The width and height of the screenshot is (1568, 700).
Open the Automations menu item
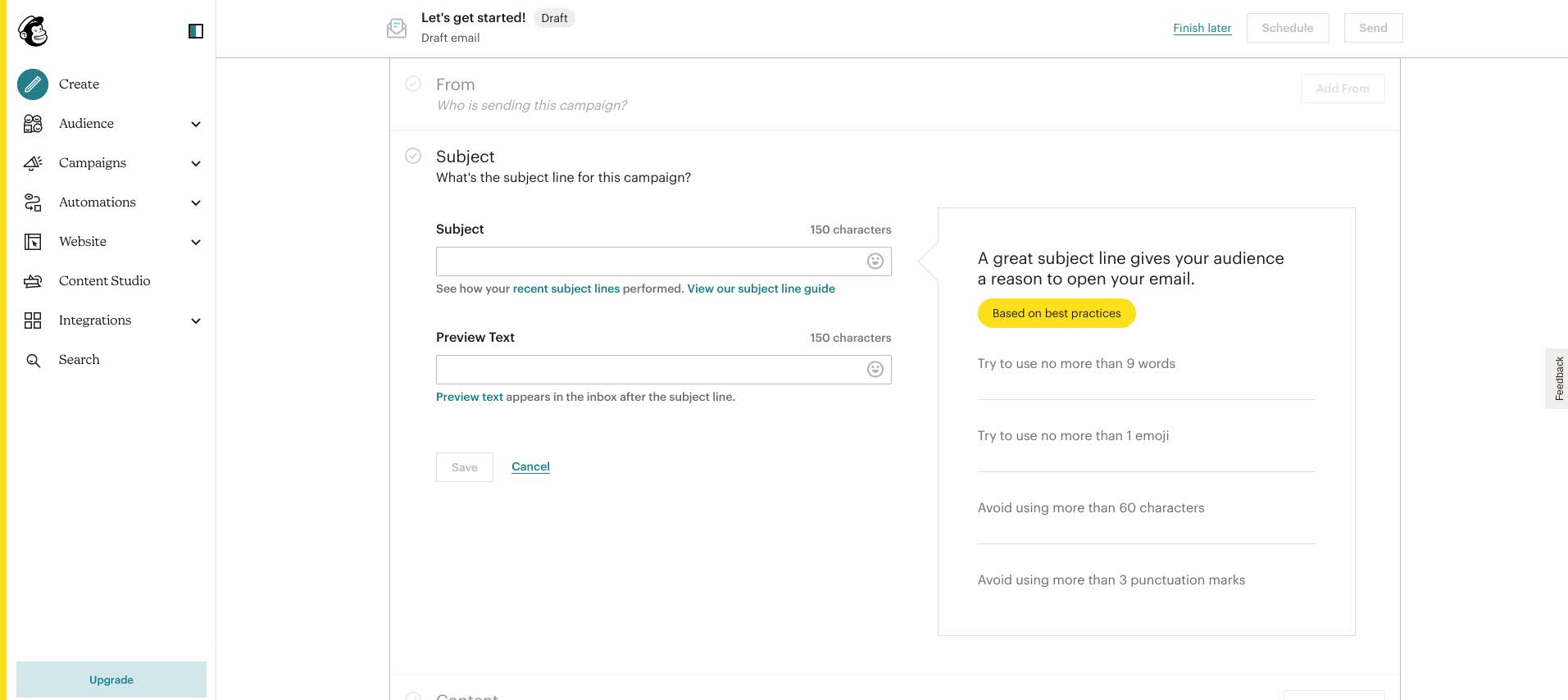point(98,202)
